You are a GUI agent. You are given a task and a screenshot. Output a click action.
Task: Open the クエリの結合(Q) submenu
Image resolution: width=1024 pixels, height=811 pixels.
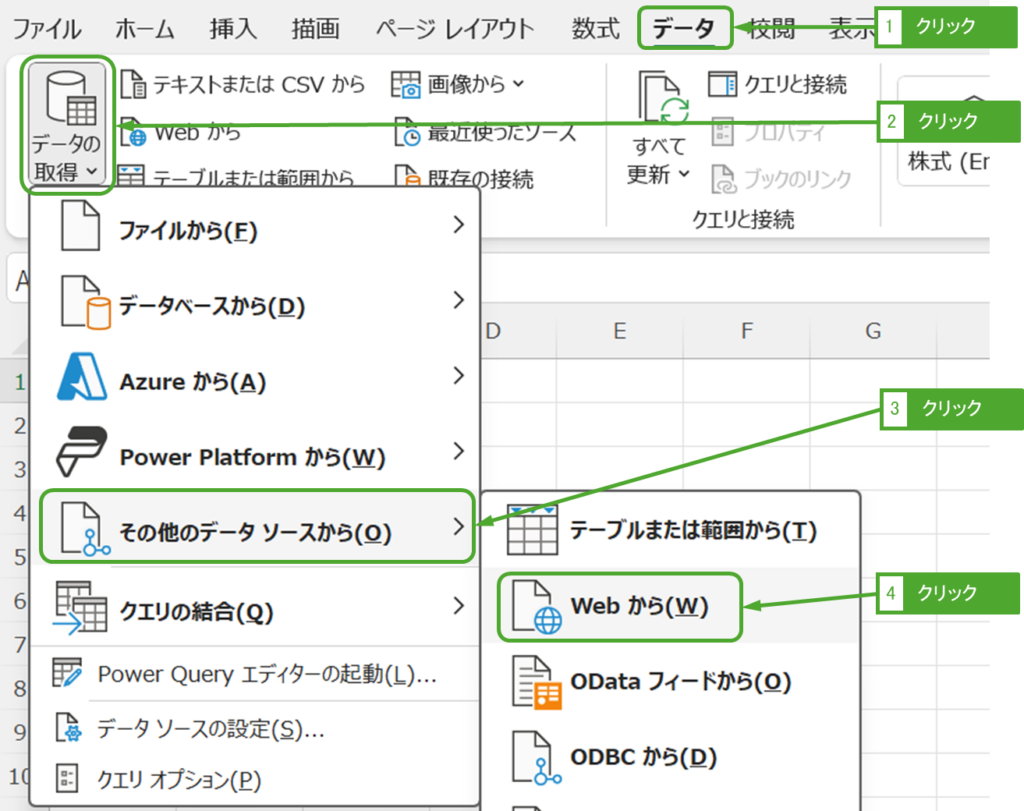click(x=255, y=607)
